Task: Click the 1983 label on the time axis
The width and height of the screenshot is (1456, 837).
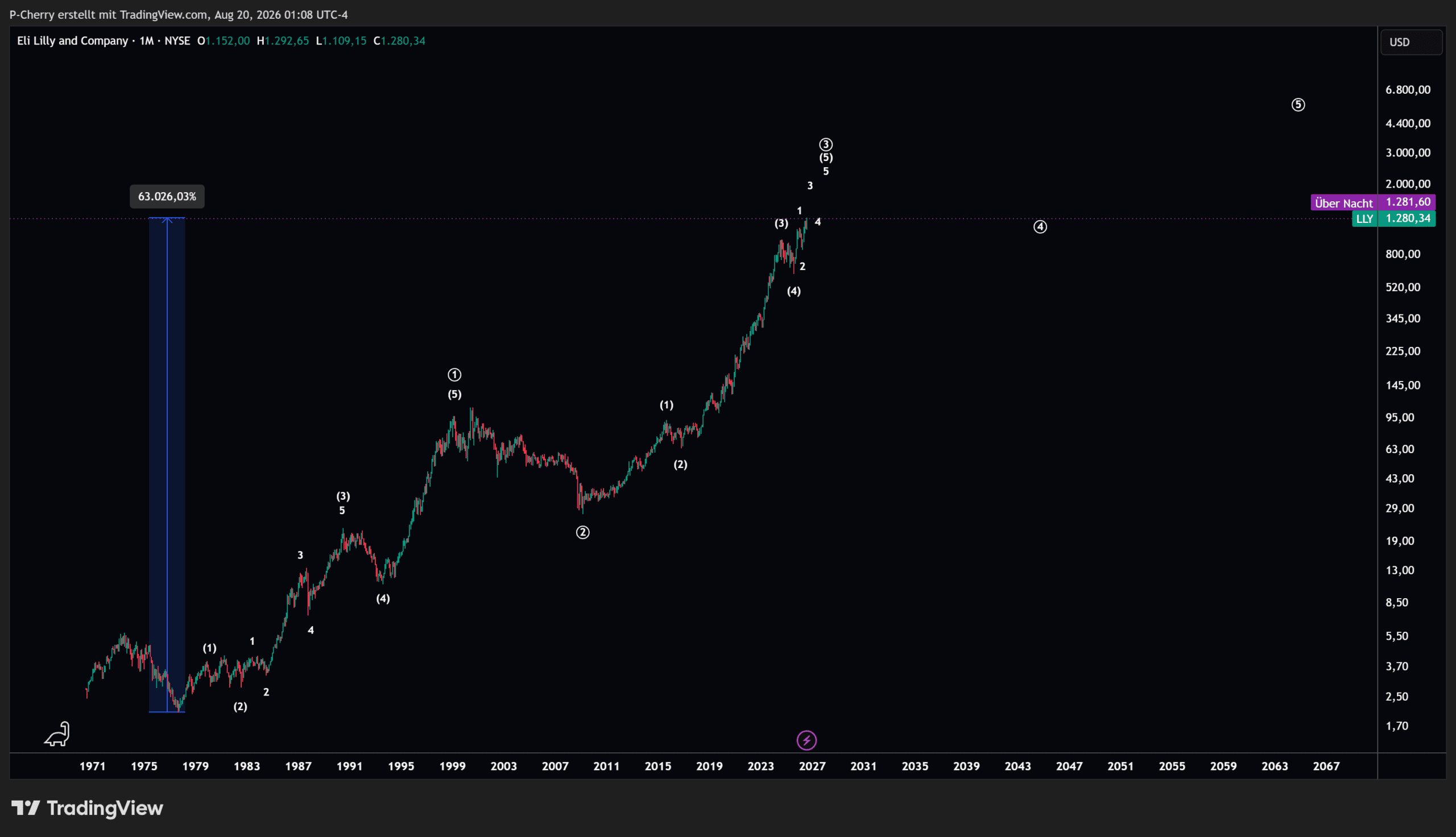Action: [247, 766]
